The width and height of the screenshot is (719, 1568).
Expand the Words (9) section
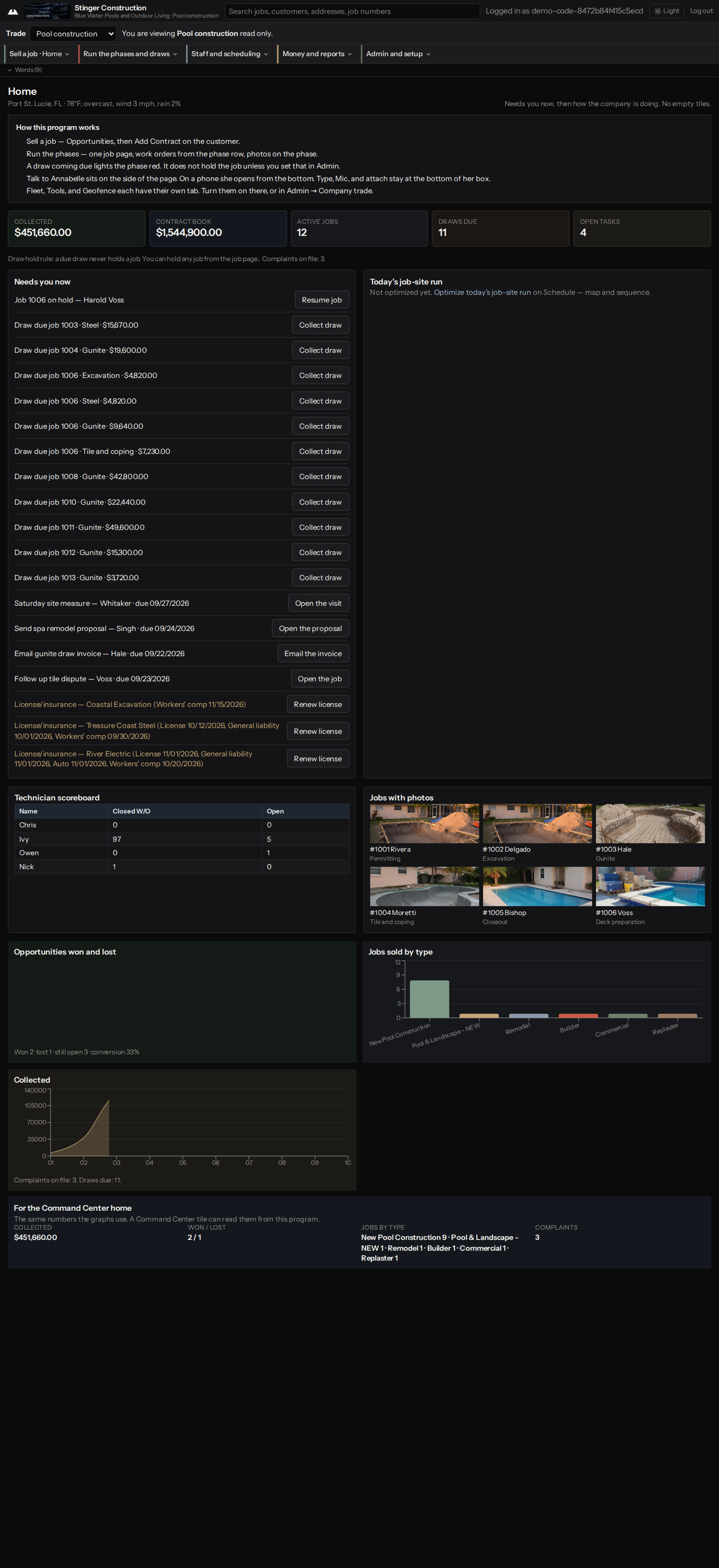pyautogui.click(x=24, y=70)
